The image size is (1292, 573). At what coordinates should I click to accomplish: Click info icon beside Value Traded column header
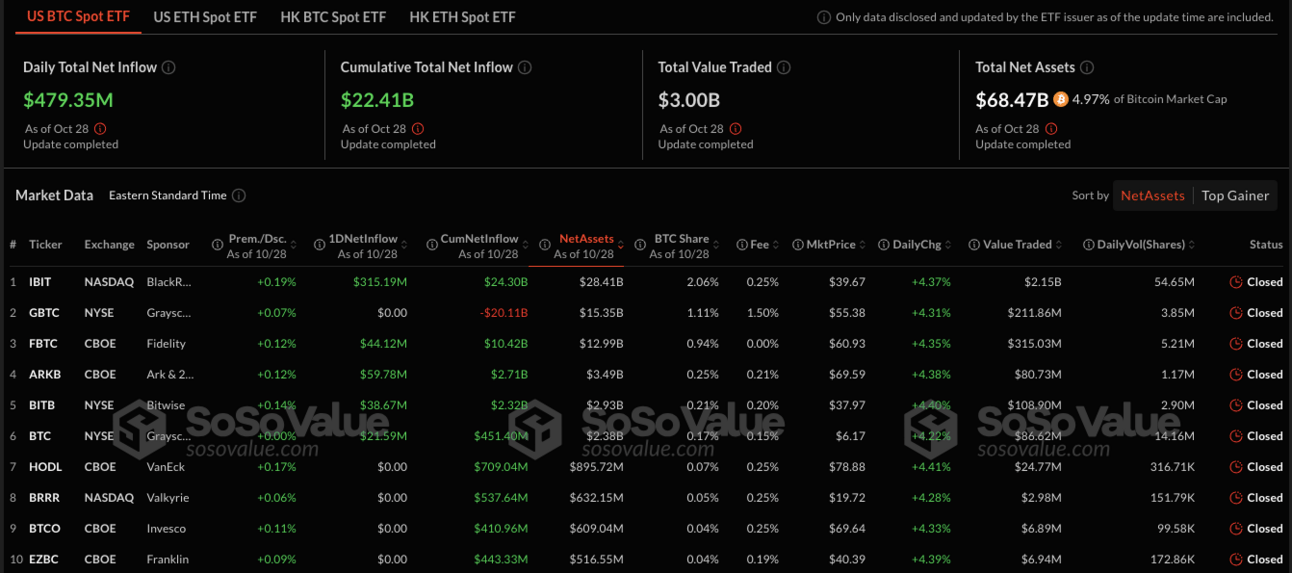coord(974,245)
